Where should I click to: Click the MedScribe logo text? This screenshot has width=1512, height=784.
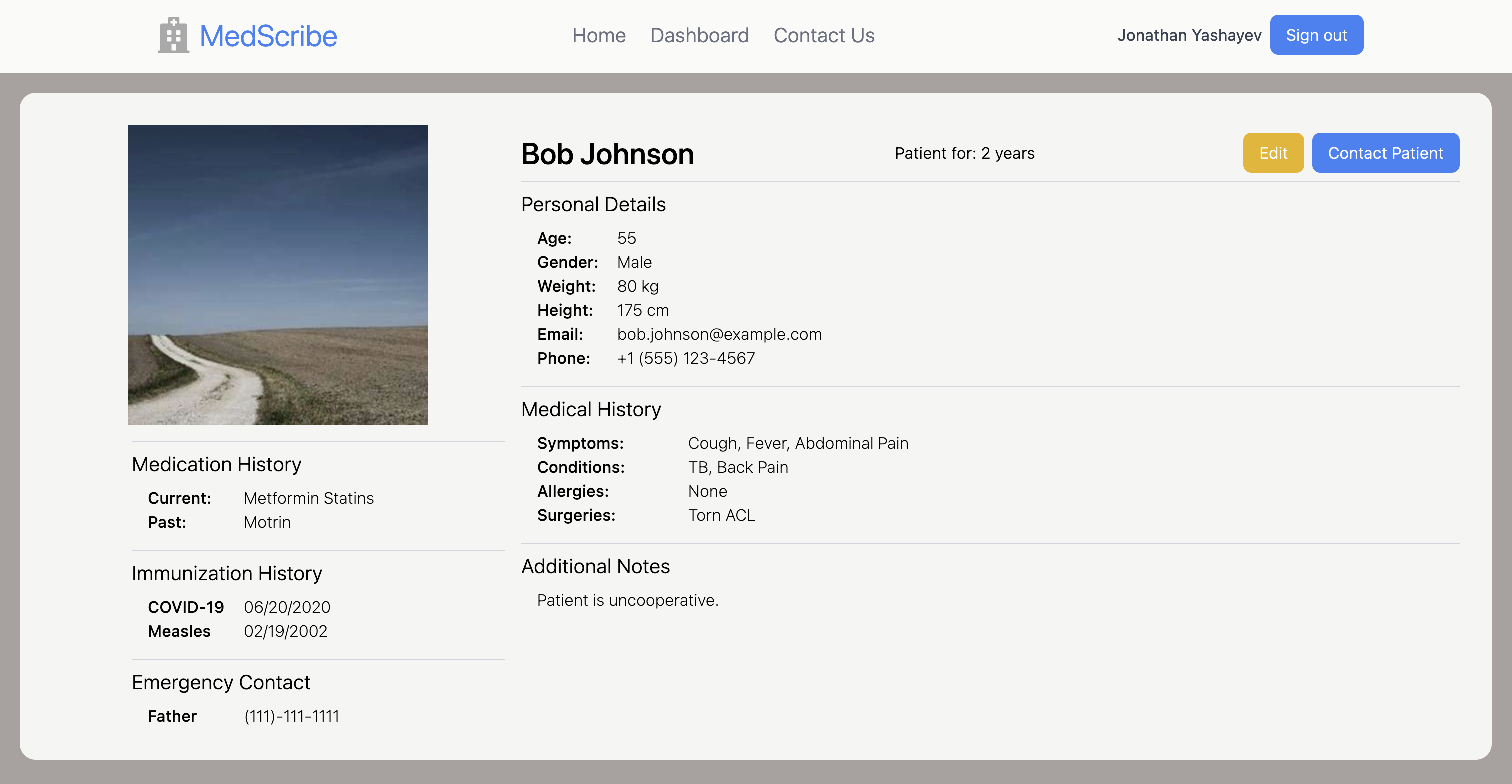pos(268,36)
